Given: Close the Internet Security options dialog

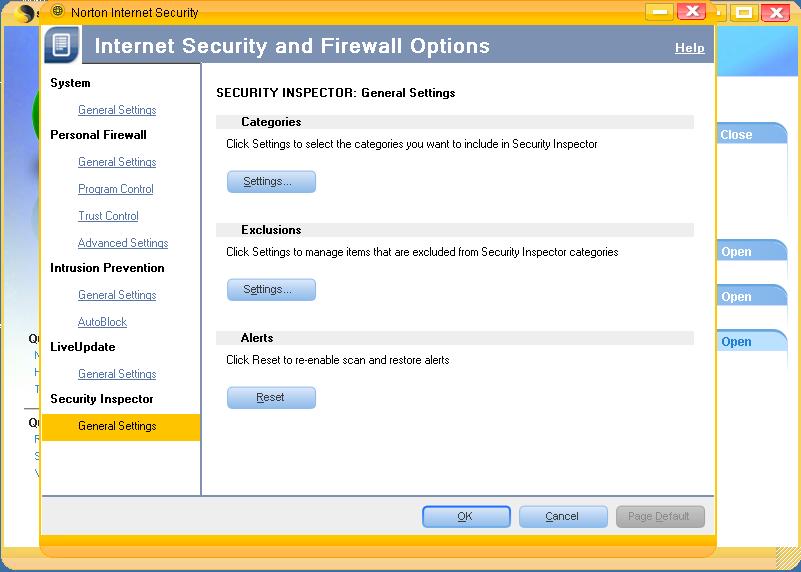Looking at the screenshot, I should coord(692,12).
